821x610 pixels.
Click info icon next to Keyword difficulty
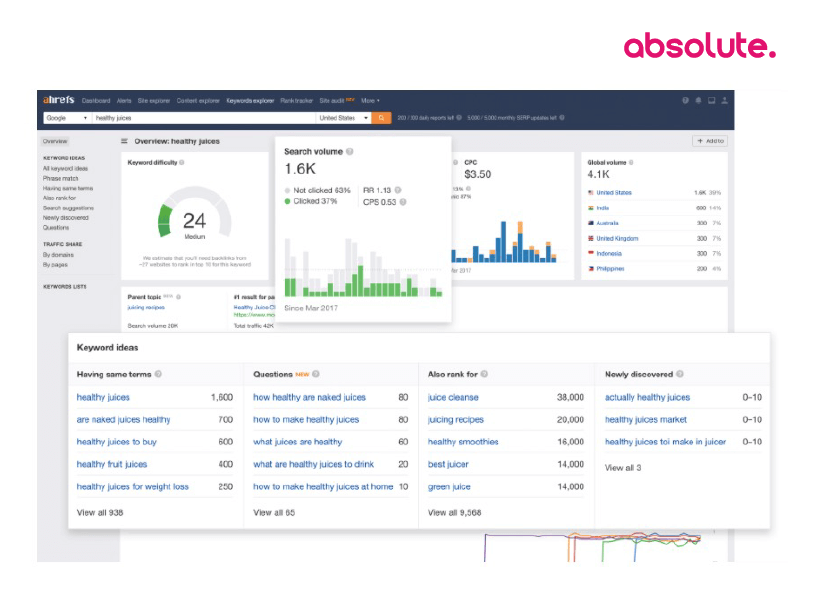(182, 162)
